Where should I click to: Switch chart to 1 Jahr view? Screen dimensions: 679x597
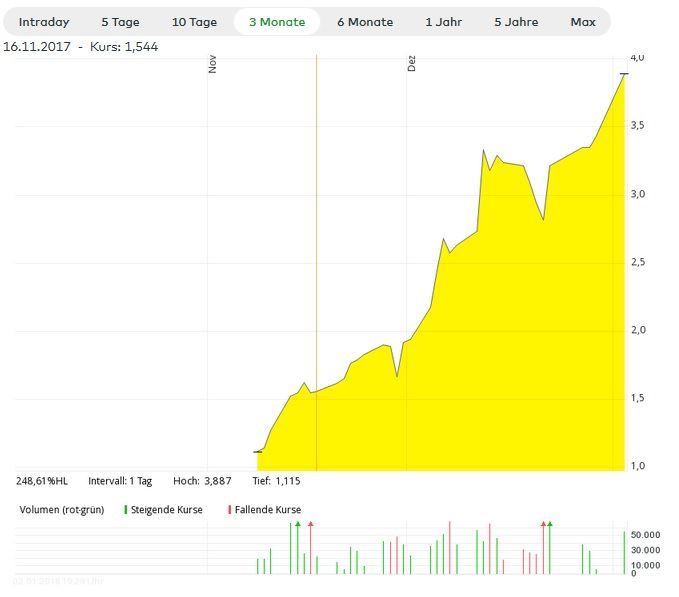coord(444,22)
